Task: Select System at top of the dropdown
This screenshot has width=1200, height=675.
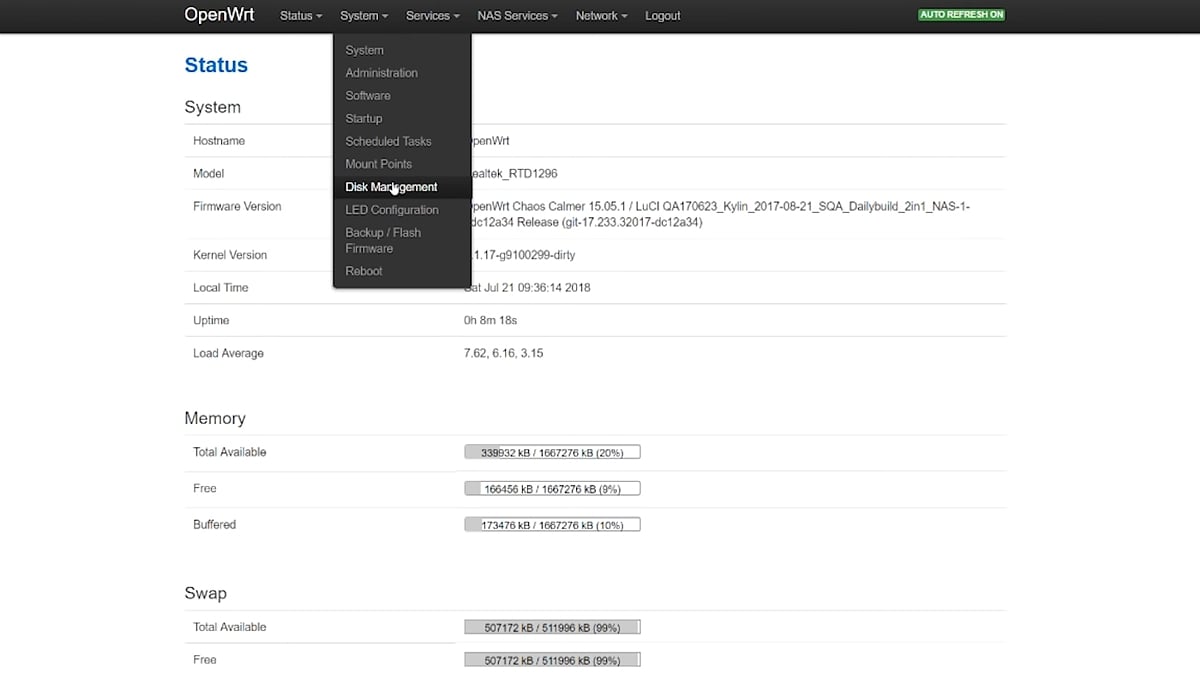Action: (x=364, y=50)
